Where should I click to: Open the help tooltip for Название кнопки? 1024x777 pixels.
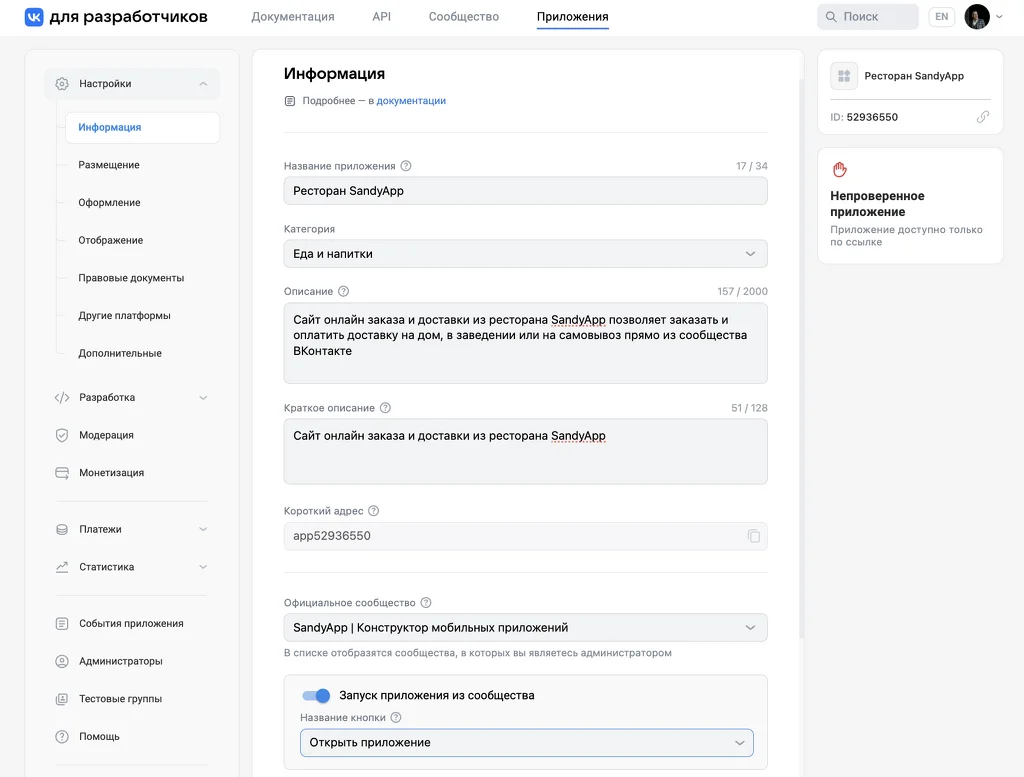tap(396, 718)
